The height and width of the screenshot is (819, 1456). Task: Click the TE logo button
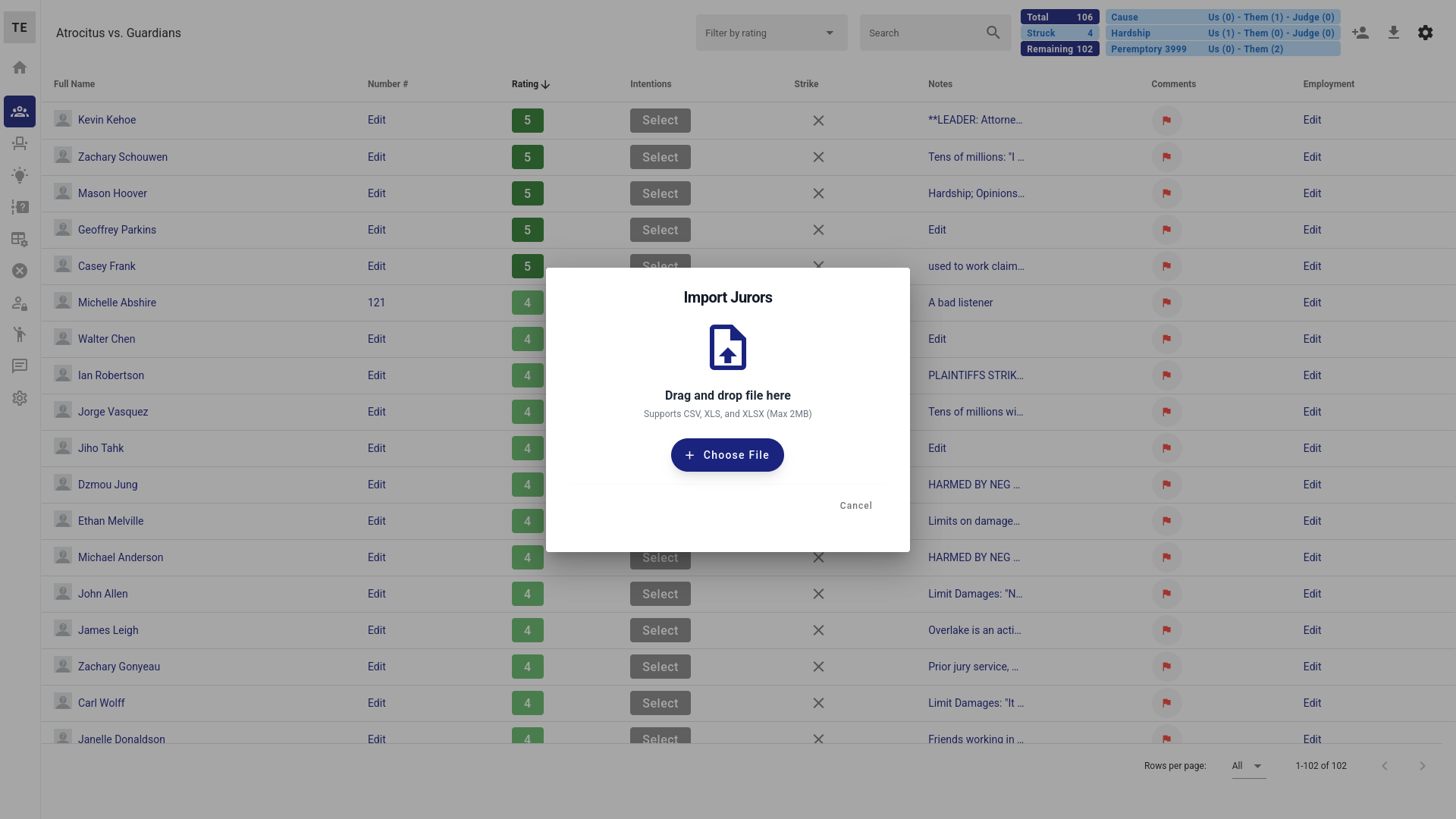pos(20,27)
